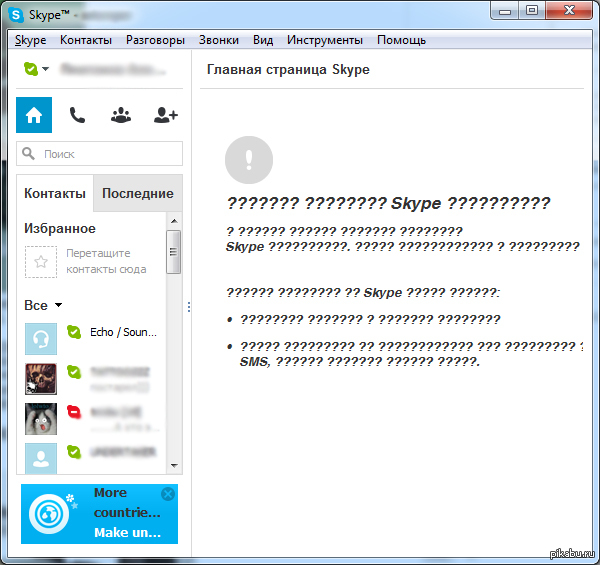The width and height of the screenshot is (600, 565).
Task: Open the Звонки menu
Action: (x=219, y=40)
